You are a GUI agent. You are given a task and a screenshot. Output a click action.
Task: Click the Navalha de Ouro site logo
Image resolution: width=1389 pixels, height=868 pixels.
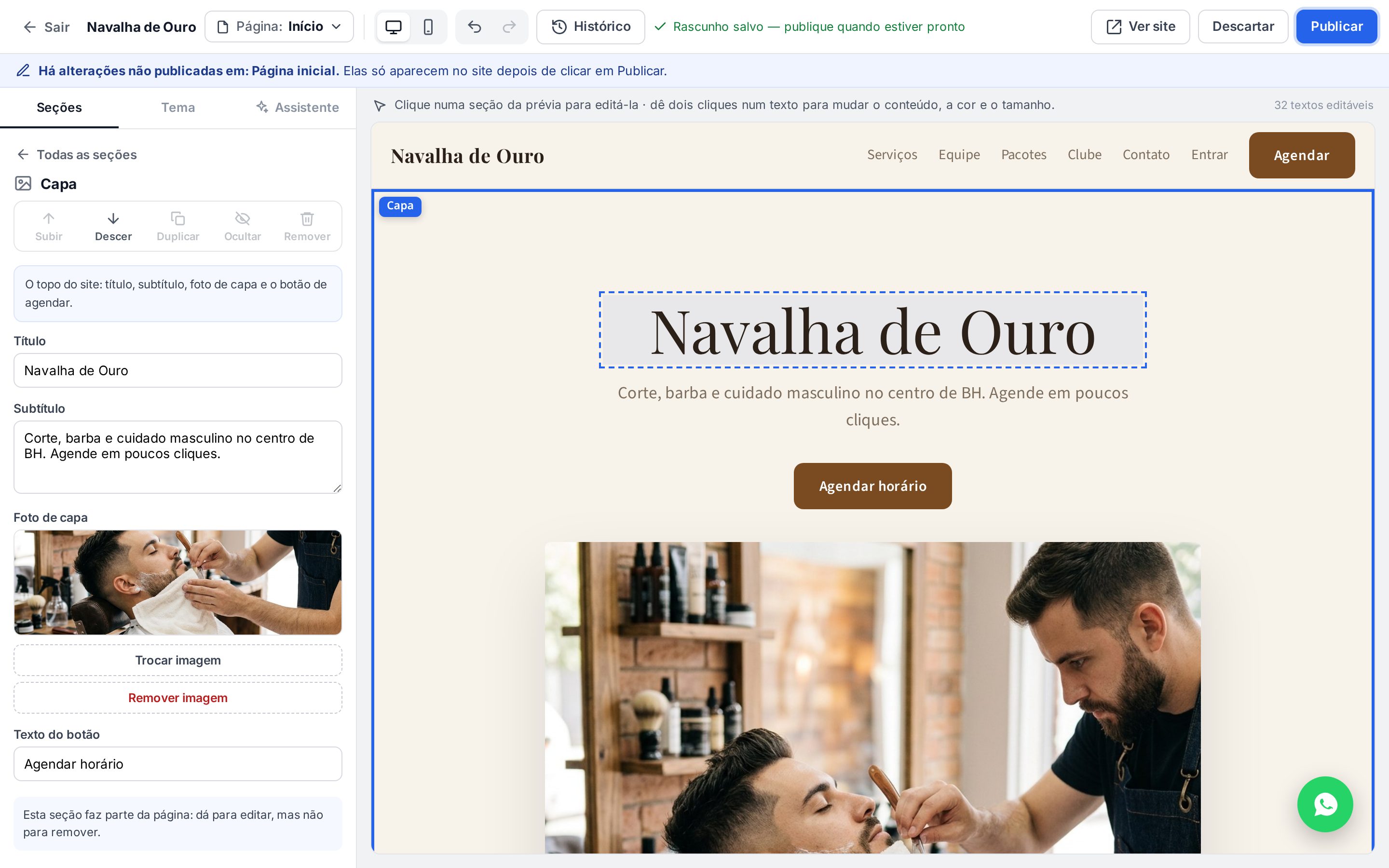click(x=467, y=156)
